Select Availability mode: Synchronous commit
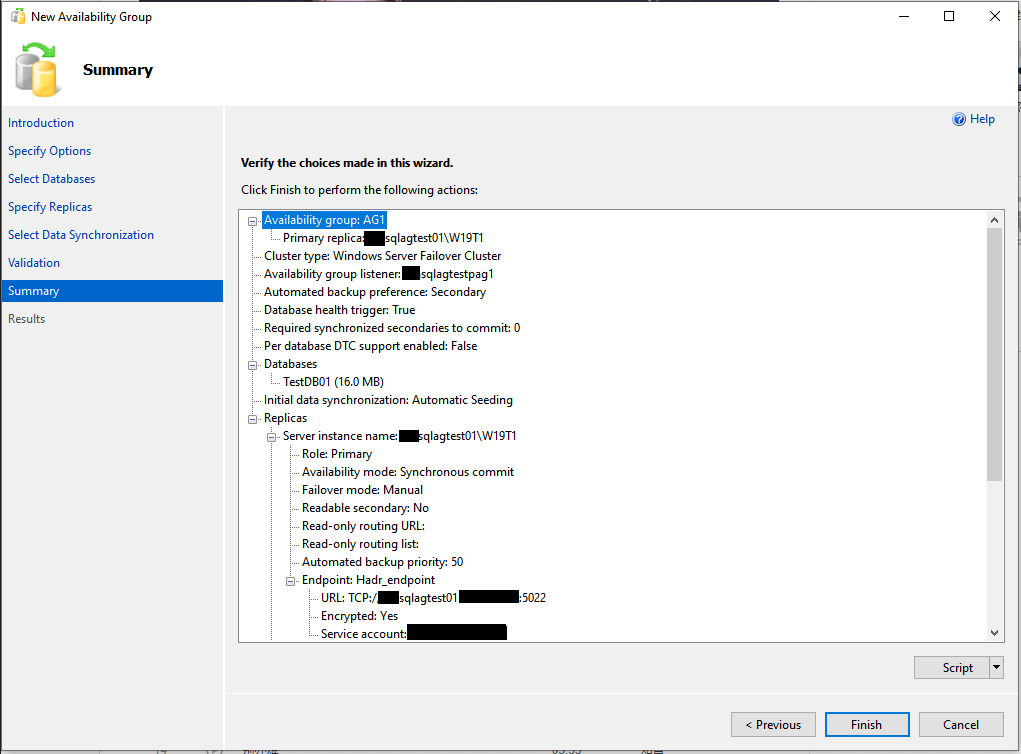Screen dimensions: 1021x754 pos(408,471)
